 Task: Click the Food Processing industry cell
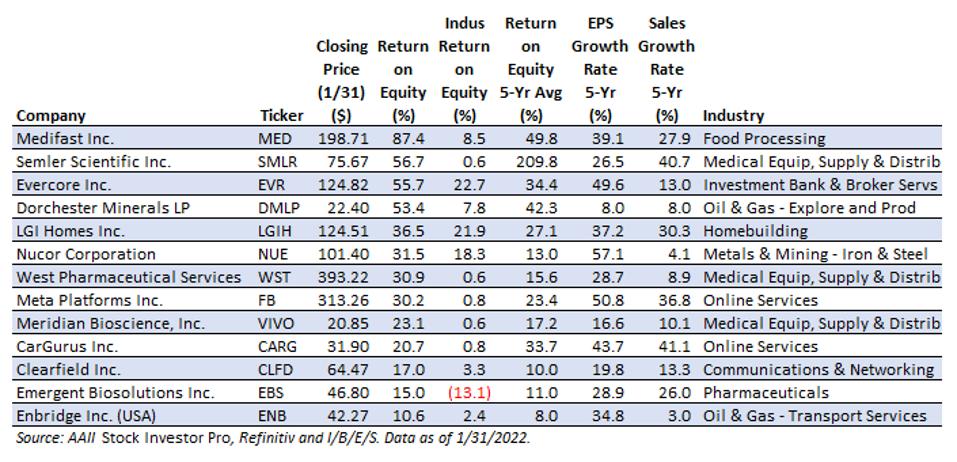coord(764,138)
